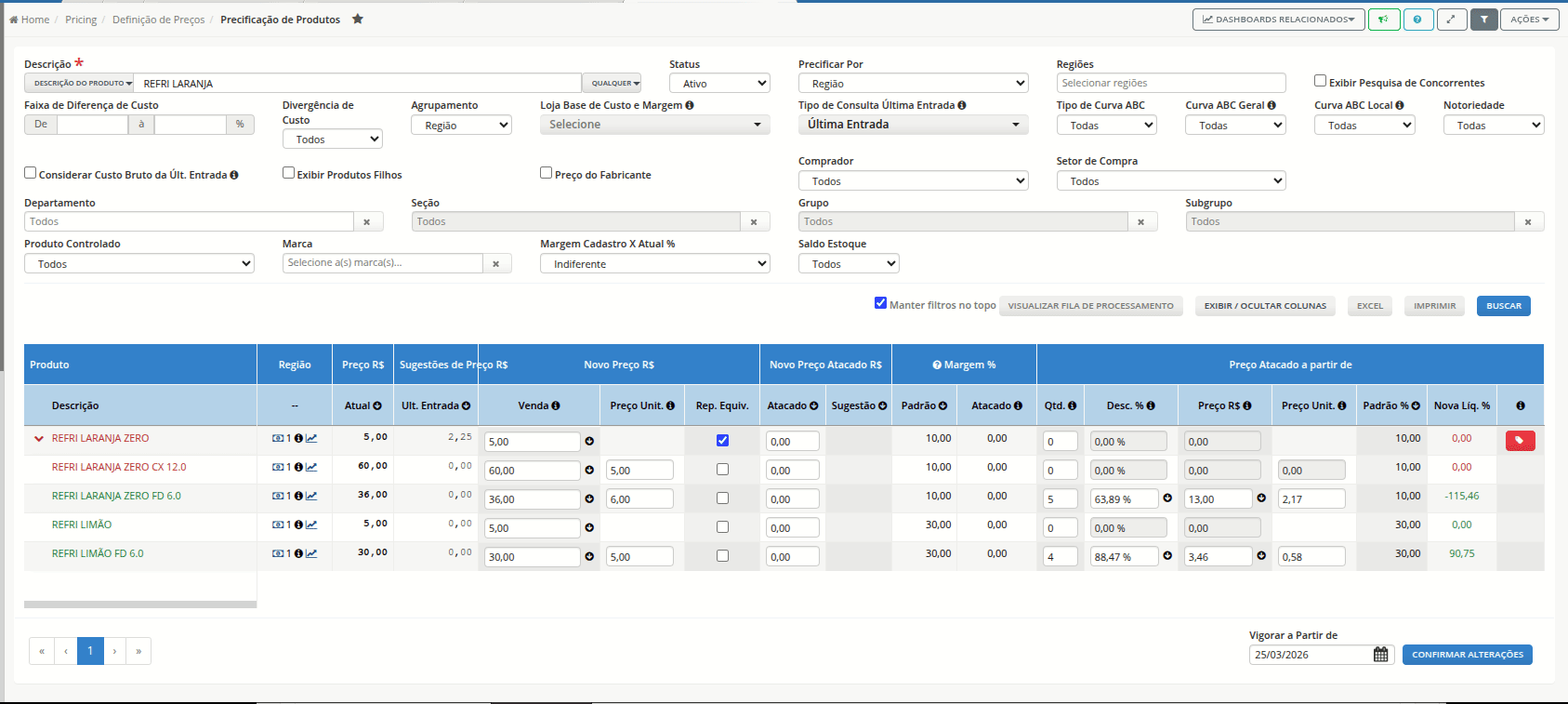The height and width of the screenshot is (704, 1568).
Task: Click the red tag icon on the REFRI LARANJA ZERO row
Action: (x=1520, y=441)
